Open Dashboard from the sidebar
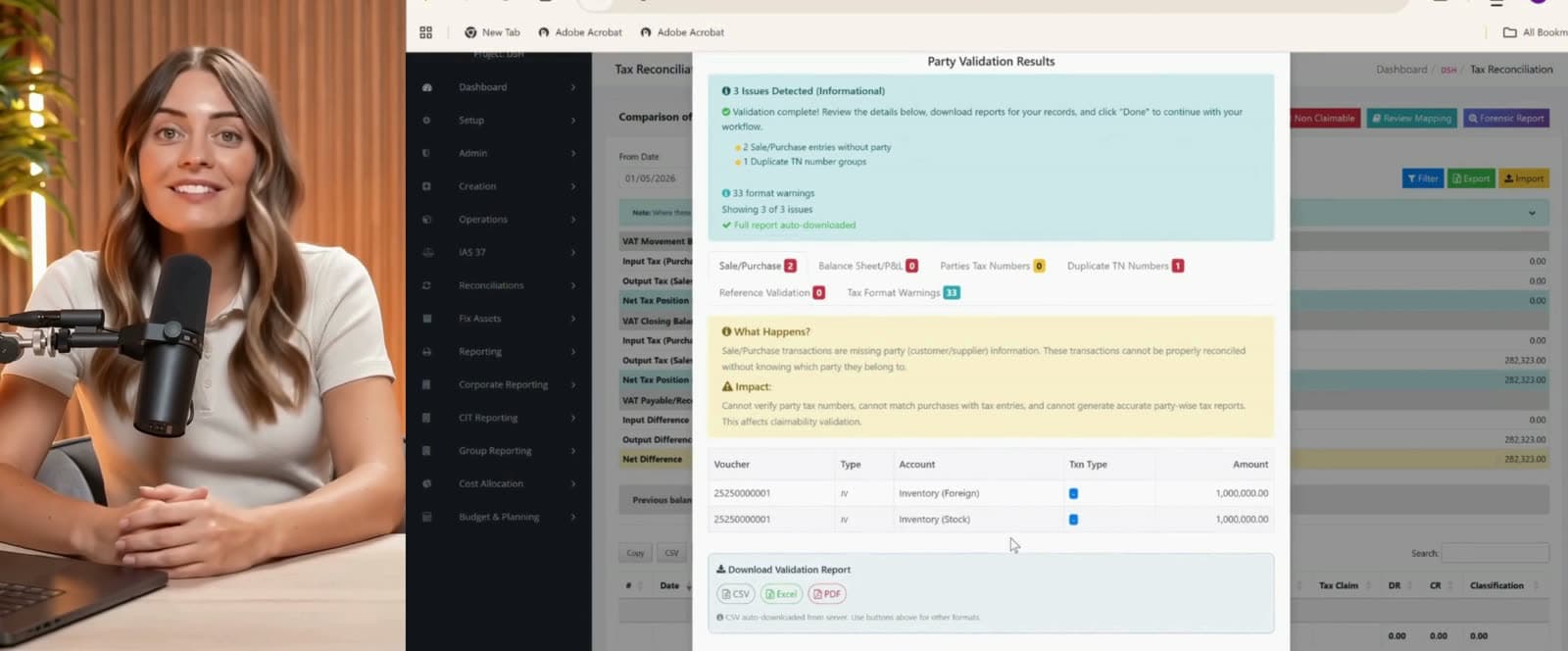Viewport: 1568px width, 651px height. pyautogui.click(x=482, y=87)
